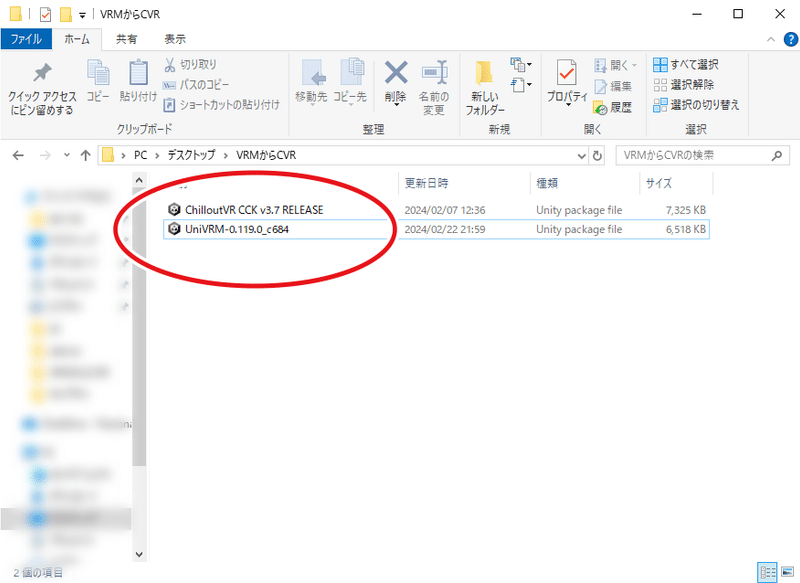This screenshot has width=800, height=583.
Task: Click the title bar new folder icon
Action: tap(66, 14)
